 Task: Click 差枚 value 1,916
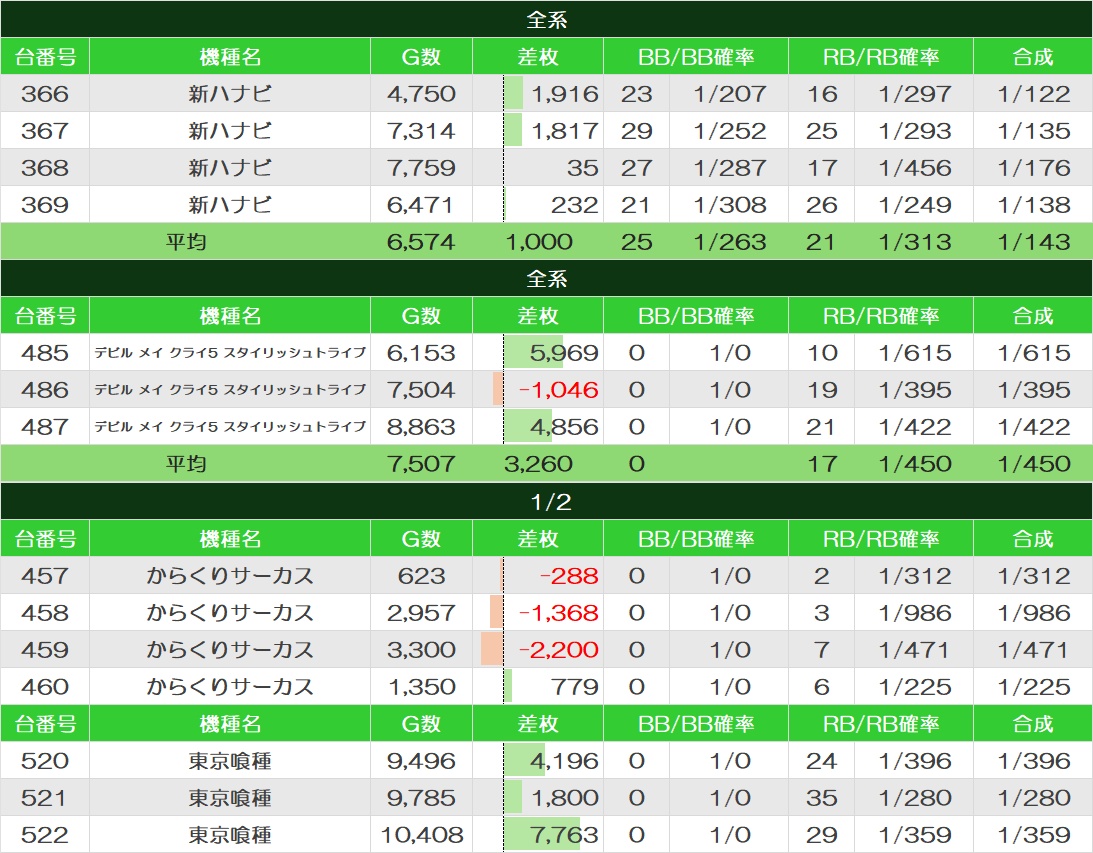pyautogui.click(x=565, y=93)
